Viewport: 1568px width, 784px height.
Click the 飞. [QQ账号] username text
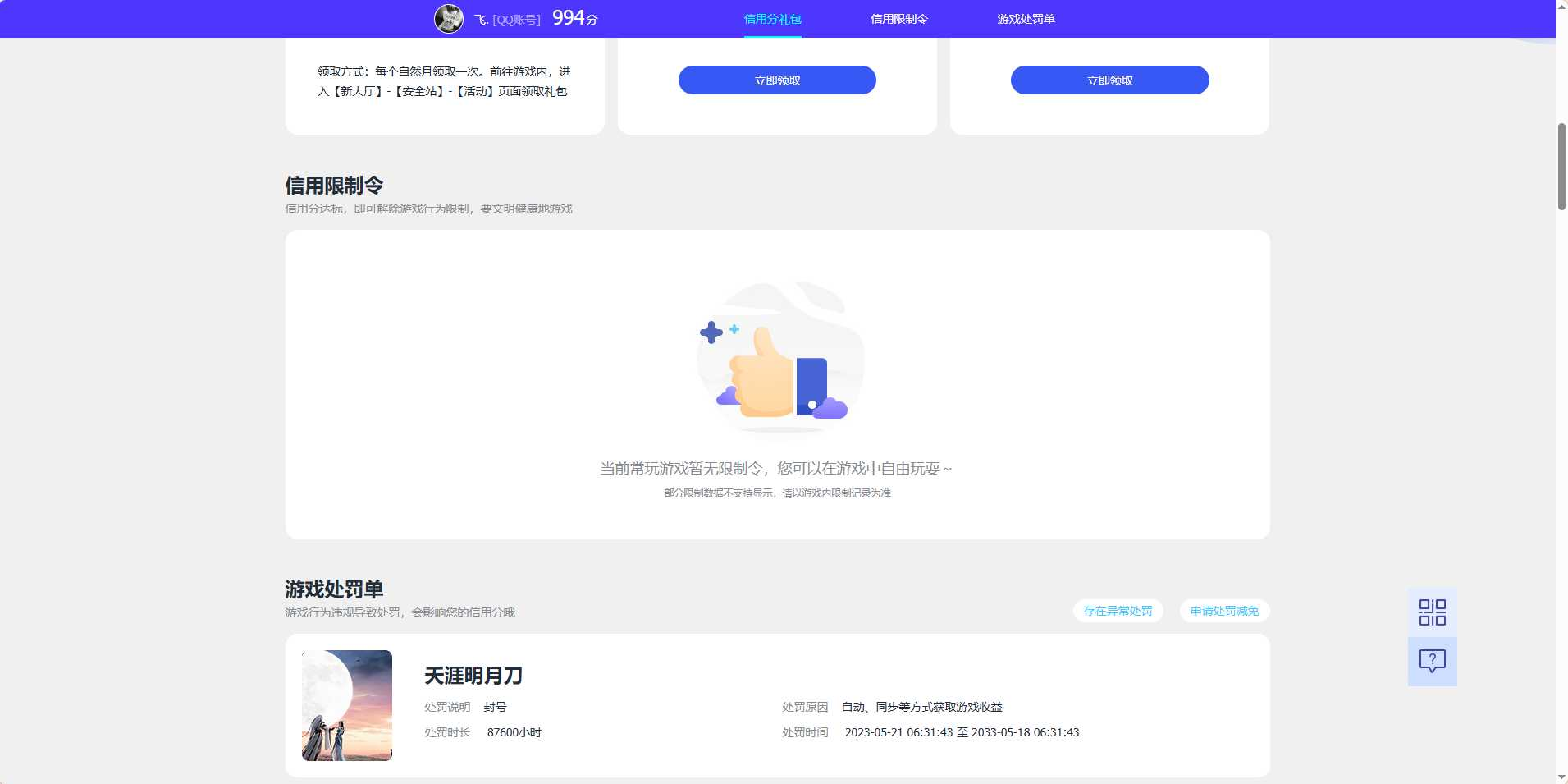click(507, 20)
